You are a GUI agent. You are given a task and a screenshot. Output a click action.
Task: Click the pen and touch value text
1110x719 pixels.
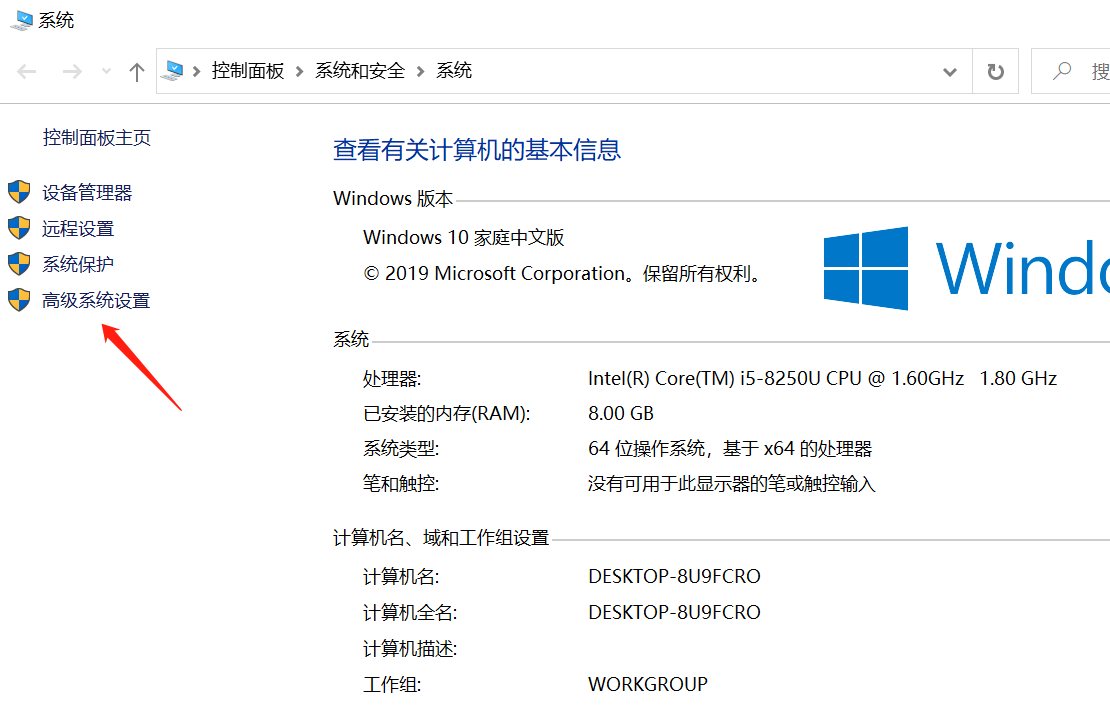pyautogui.click(x=731, y=484)
